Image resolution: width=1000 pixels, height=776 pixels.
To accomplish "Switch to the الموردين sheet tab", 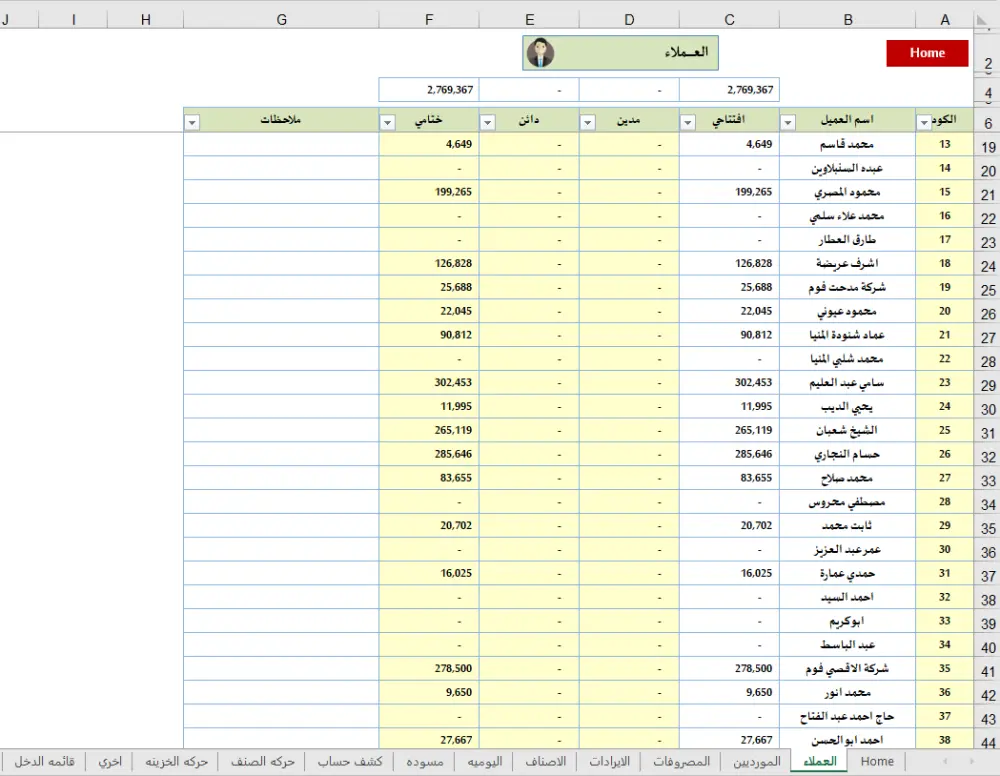I will coord(757,761).
